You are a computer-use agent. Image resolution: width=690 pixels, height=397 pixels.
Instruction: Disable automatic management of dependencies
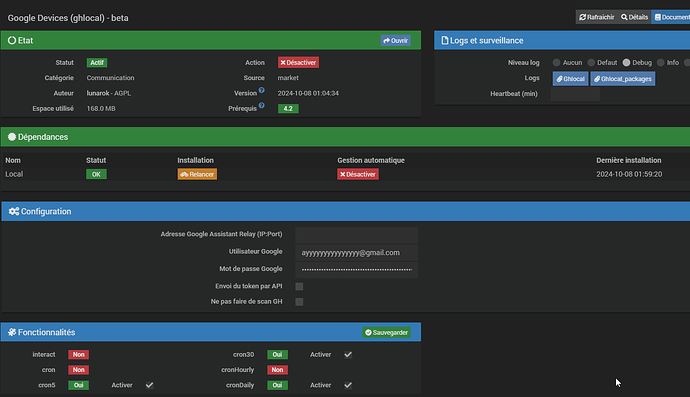click(358, 174)
